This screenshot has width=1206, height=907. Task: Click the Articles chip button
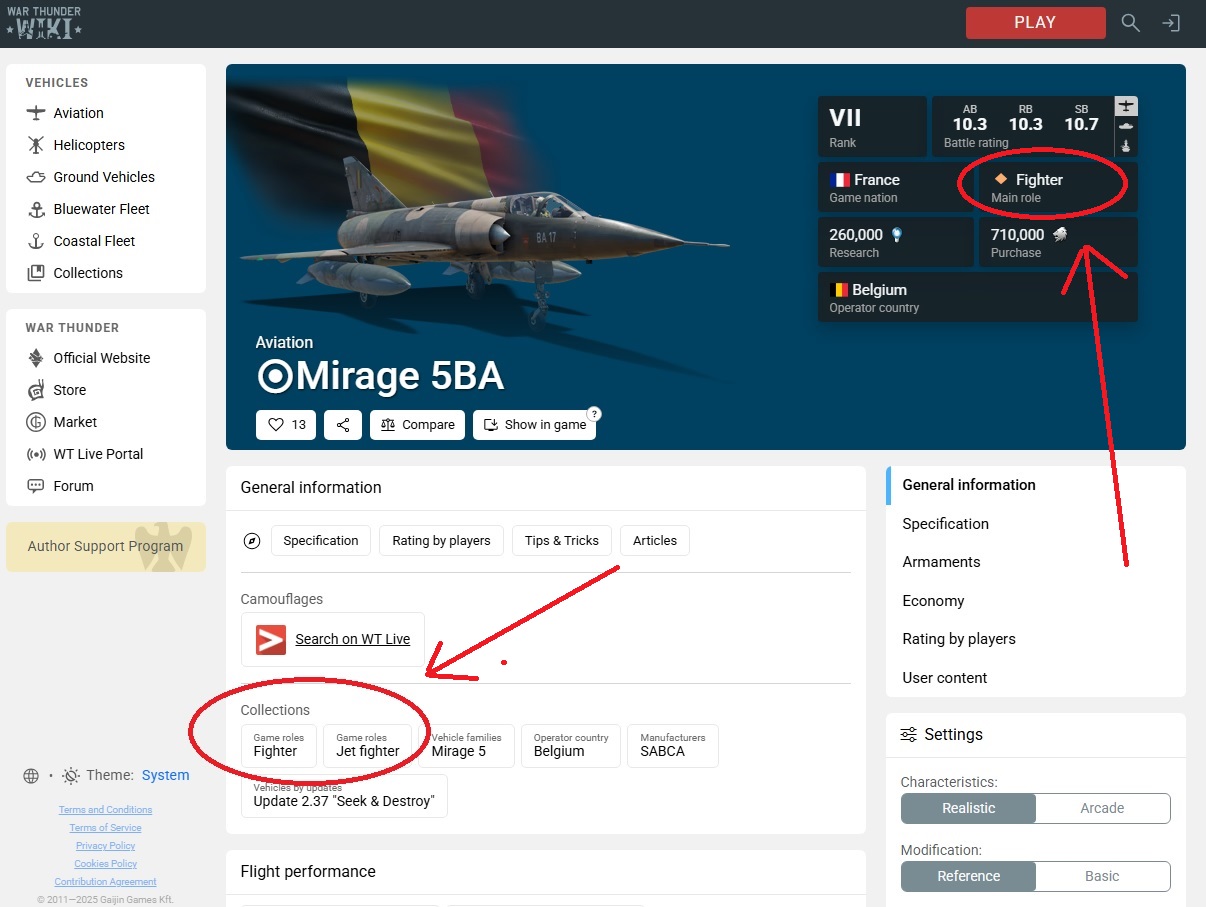coord(655,541)
